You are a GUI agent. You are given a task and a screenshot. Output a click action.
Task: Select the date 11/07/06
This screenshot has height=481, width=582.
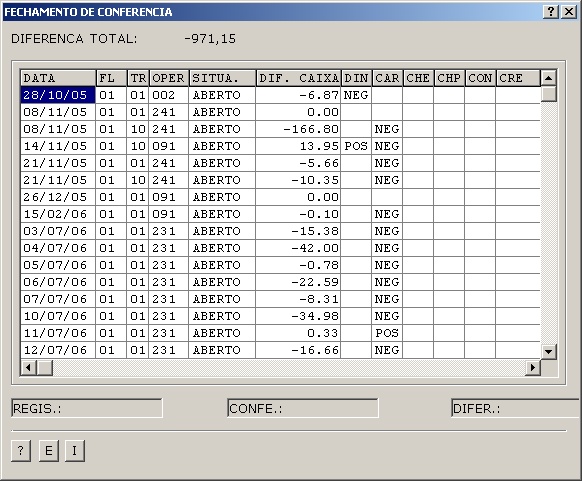[x=55, y=333]
